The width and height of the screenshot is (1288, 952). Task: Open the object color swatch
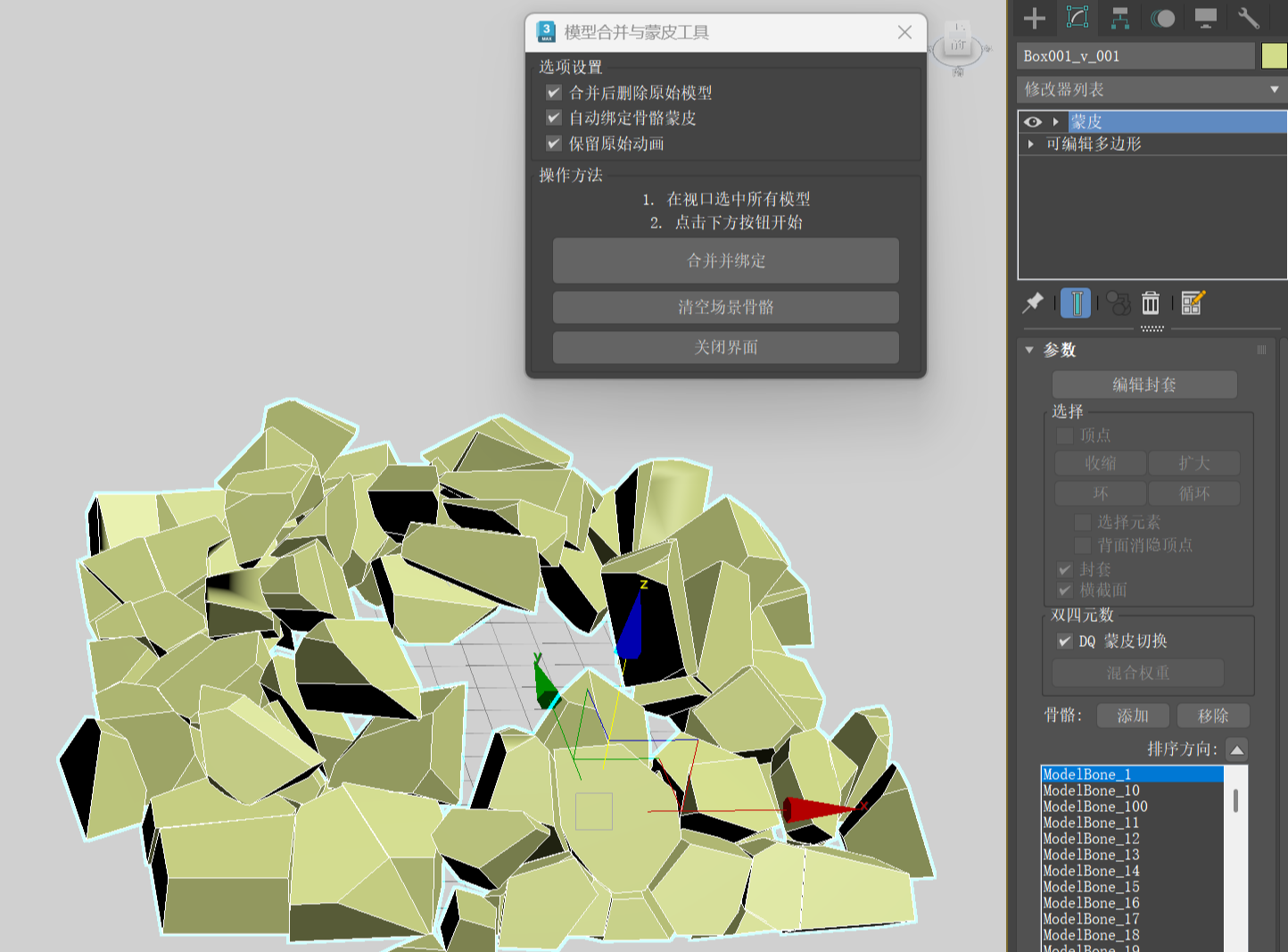pyautogui.click(x=1275, y=55)
